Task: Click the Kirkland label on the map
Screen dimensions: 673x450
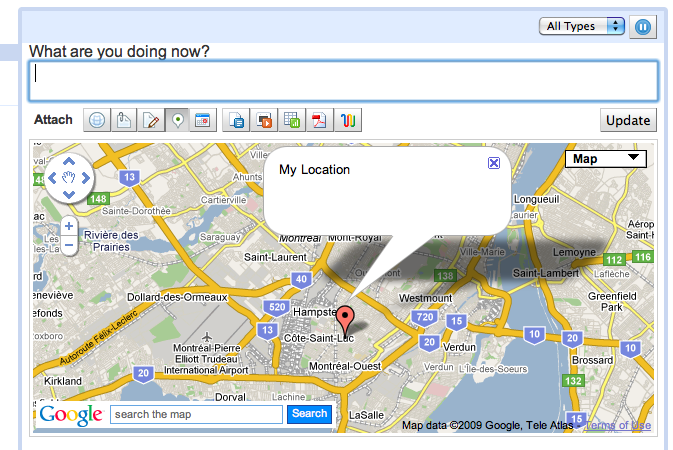Action: point(63,381)
